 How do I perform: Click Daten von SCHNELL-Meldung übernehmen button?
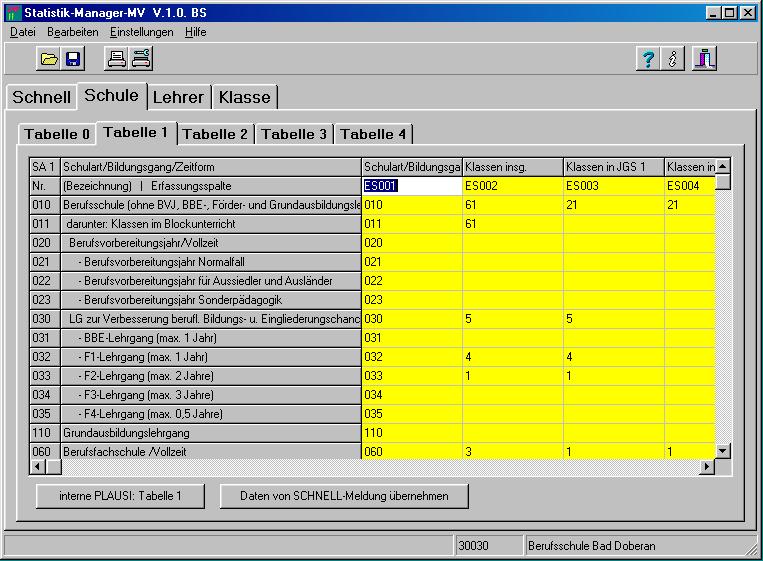pos(344,495)
